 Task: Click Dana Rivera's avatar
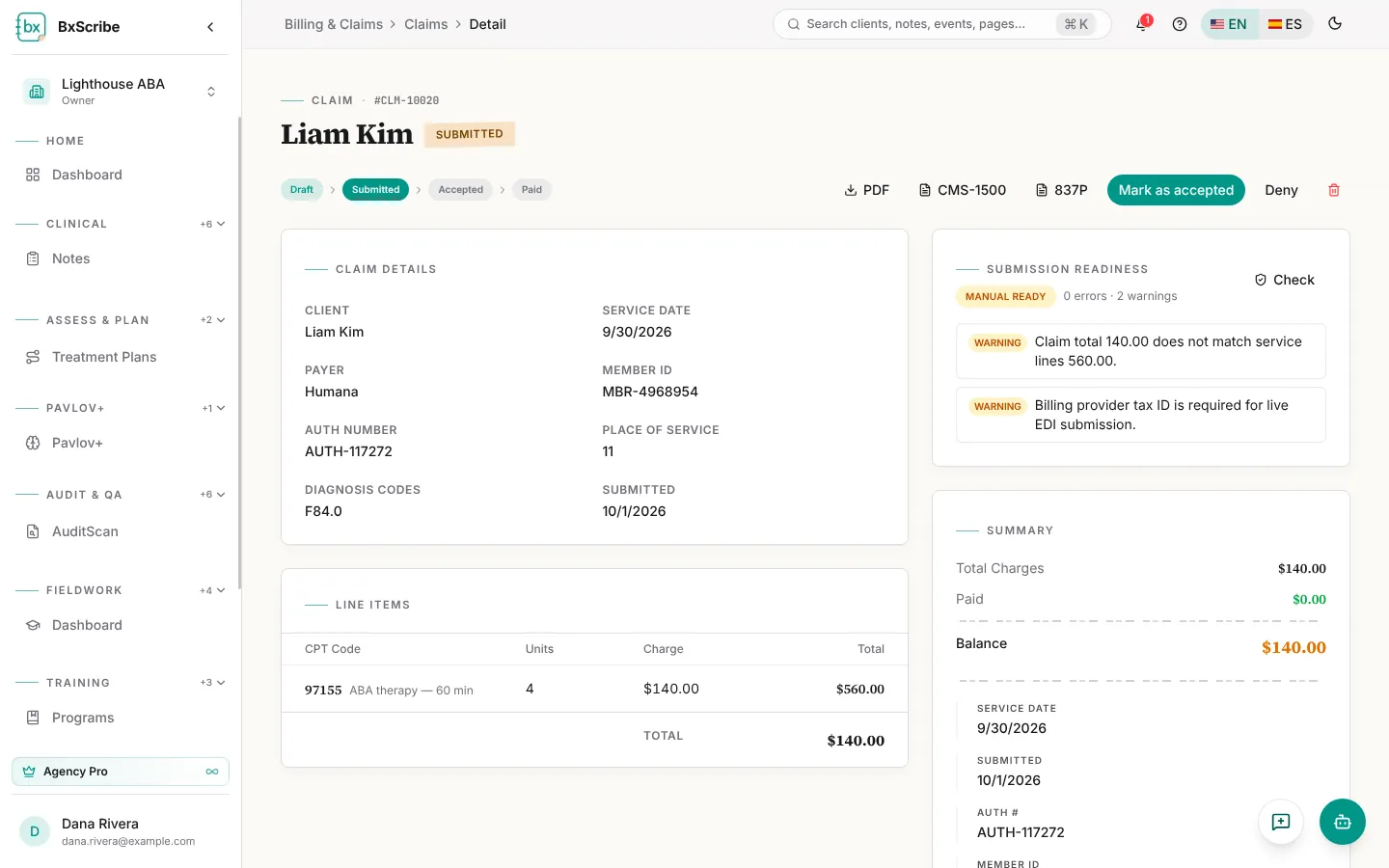point(35,831)
